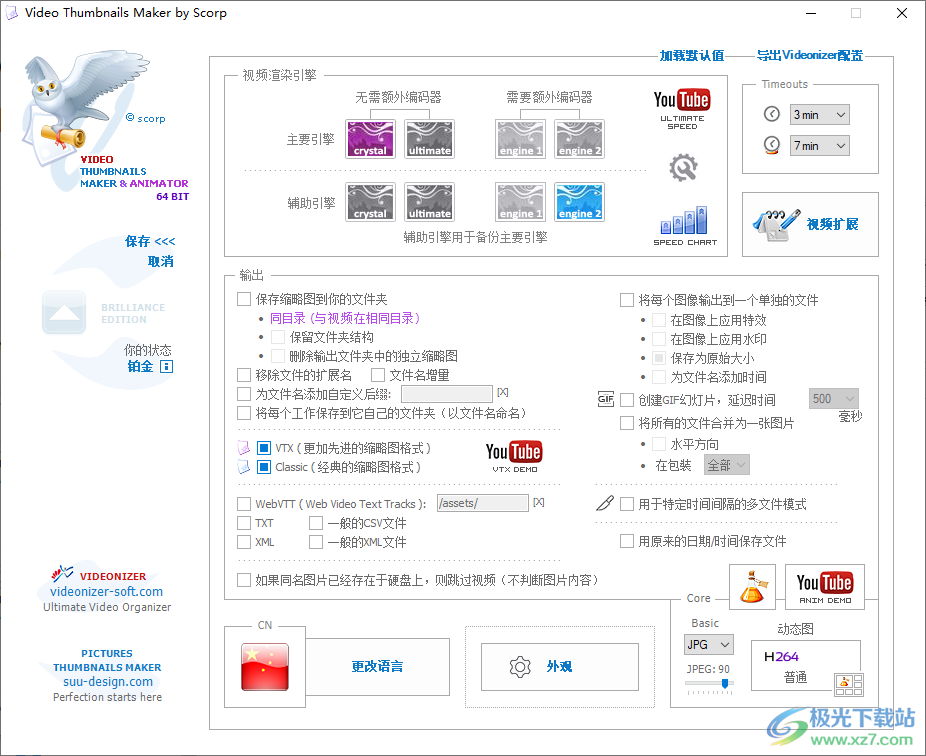Click the status info icon next to 铂金
Screen dimensions: 926x756
[x=167, y=367]
